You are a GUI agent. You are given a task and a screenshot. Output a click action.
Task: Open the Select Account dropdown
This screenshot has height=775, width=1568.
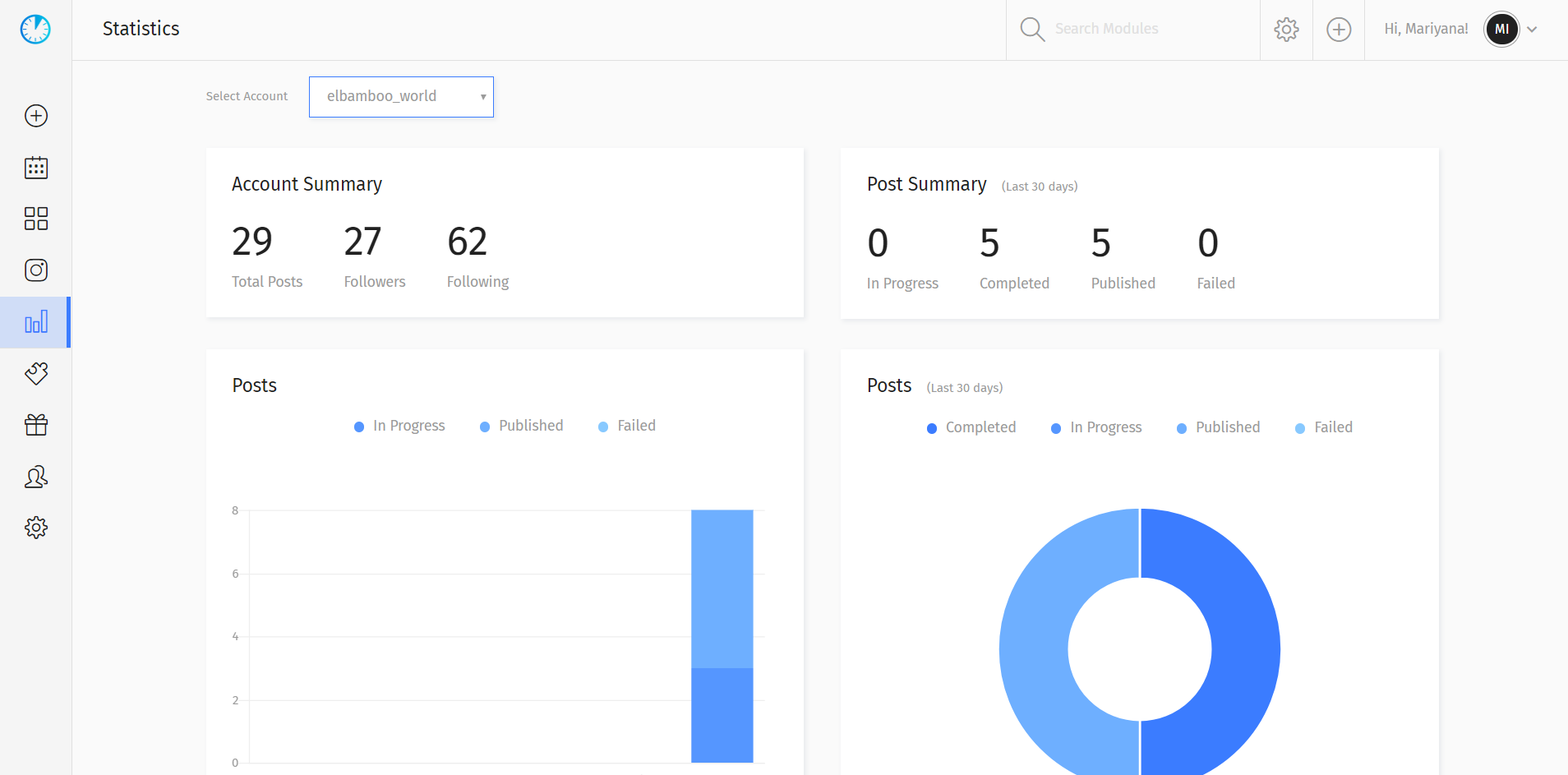point(401,97)
